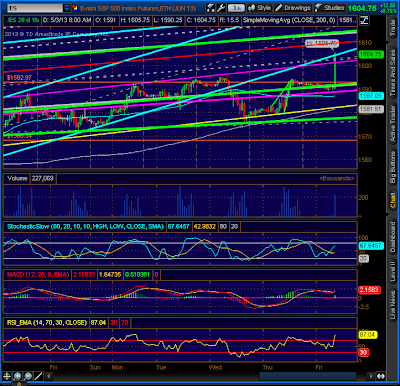Click the horizontal time scrollbar thumb
Image resolution: width=400 pixels, height=386 pixels.
(x=307, y=376)
